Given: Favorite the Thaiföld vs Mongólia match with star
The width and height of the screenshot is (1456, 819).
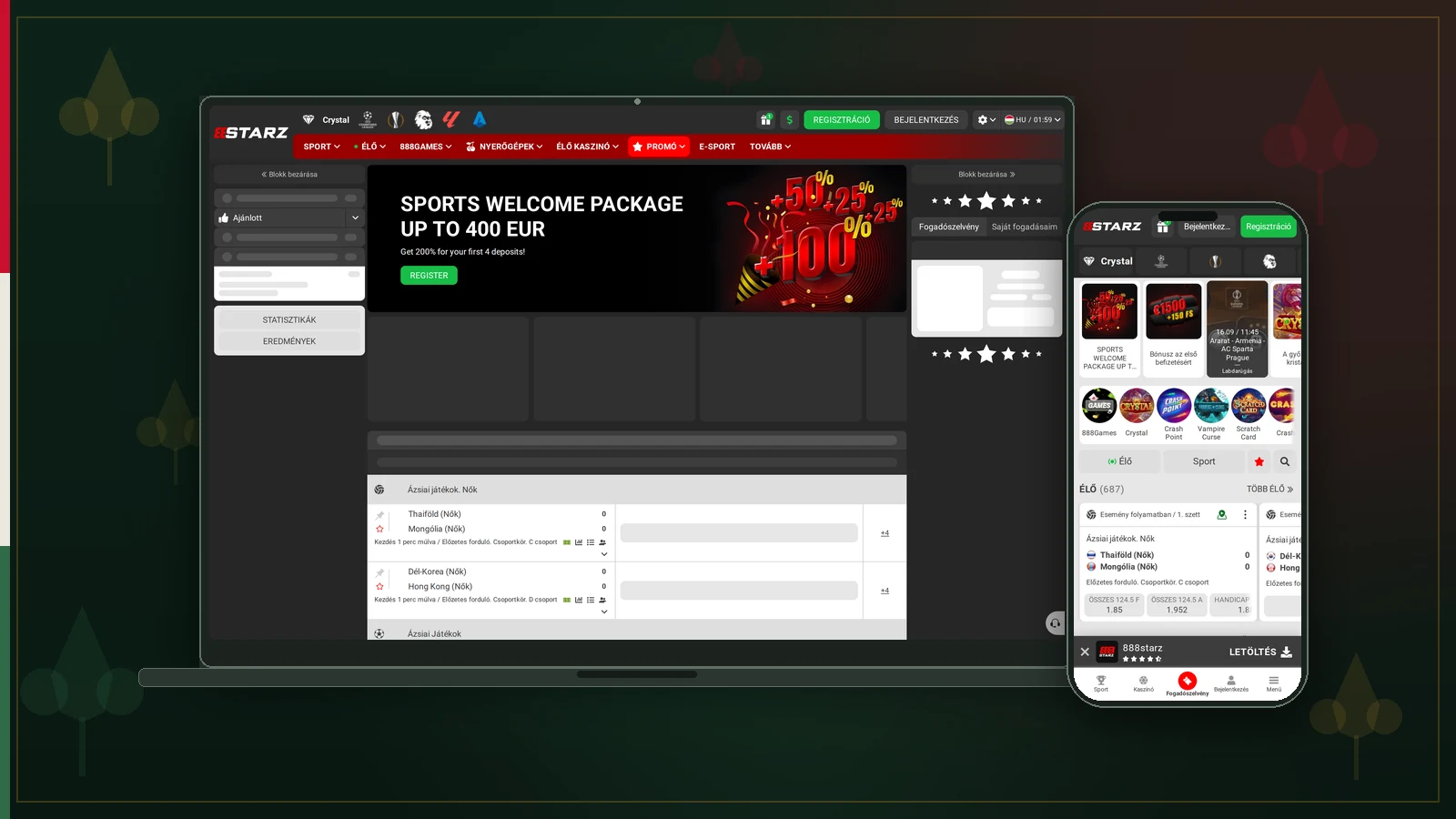Looking at the screenshot, I should (380, 529).
